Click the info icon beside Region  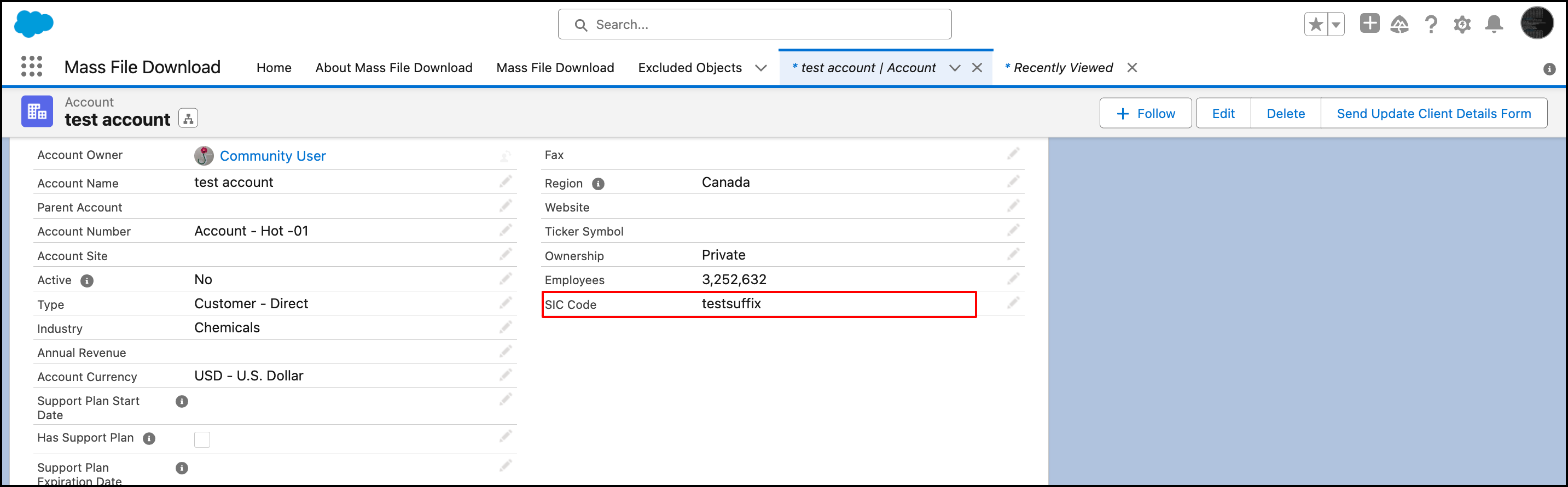click(598, 184)
